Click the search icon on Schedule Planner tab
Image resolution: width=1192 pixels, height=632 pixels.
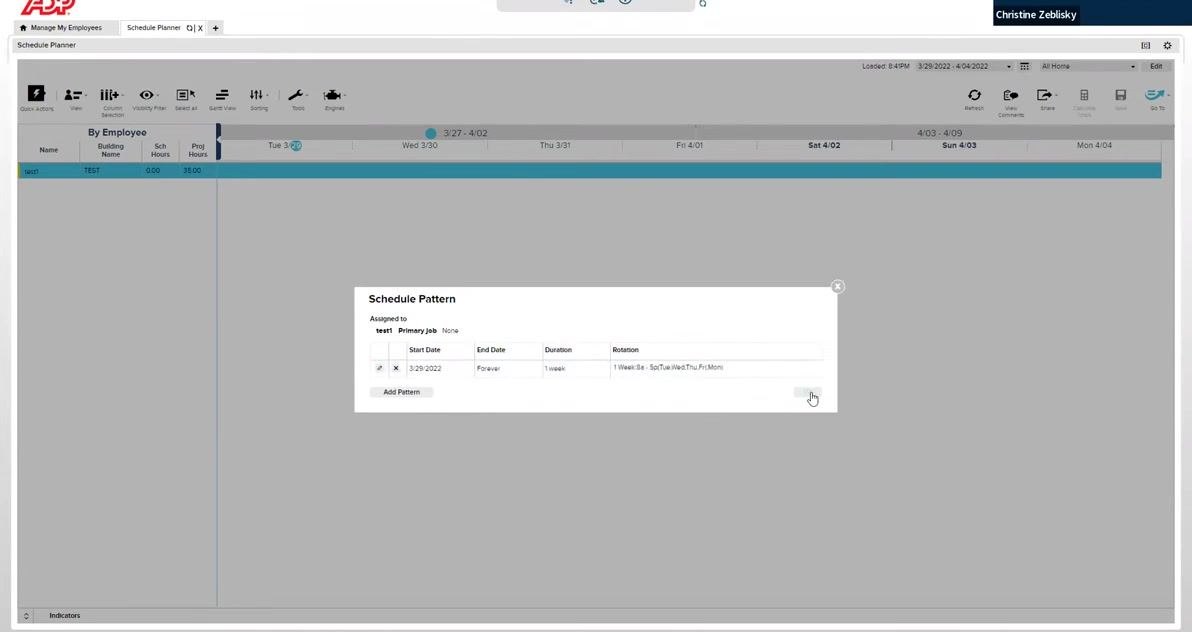189,28
